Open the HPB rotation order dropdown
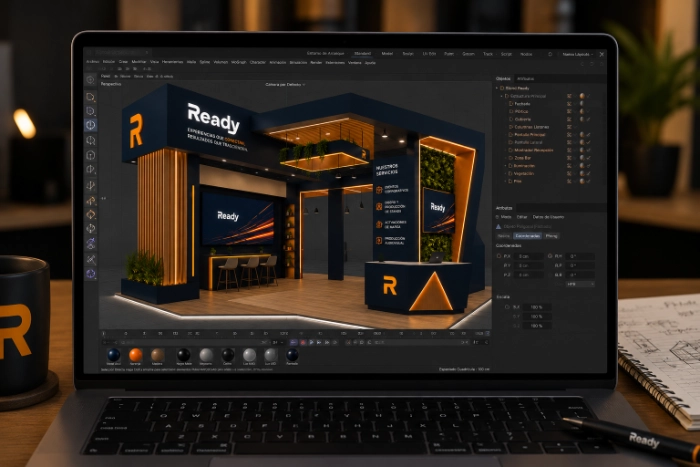The image size is (700, 467). coord(580,284)
